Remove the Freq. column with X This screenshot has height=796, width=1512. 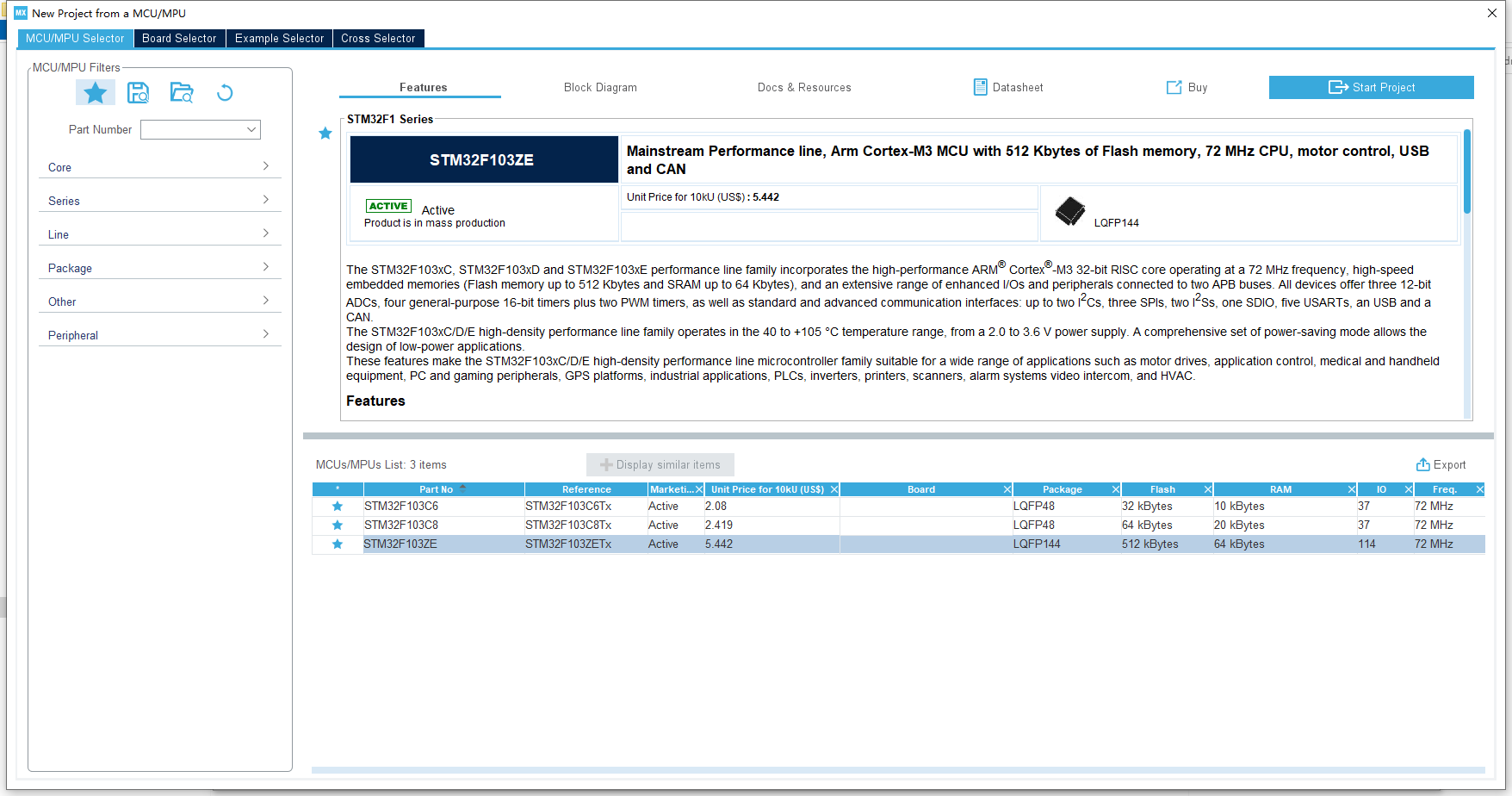click(1480, 489)
